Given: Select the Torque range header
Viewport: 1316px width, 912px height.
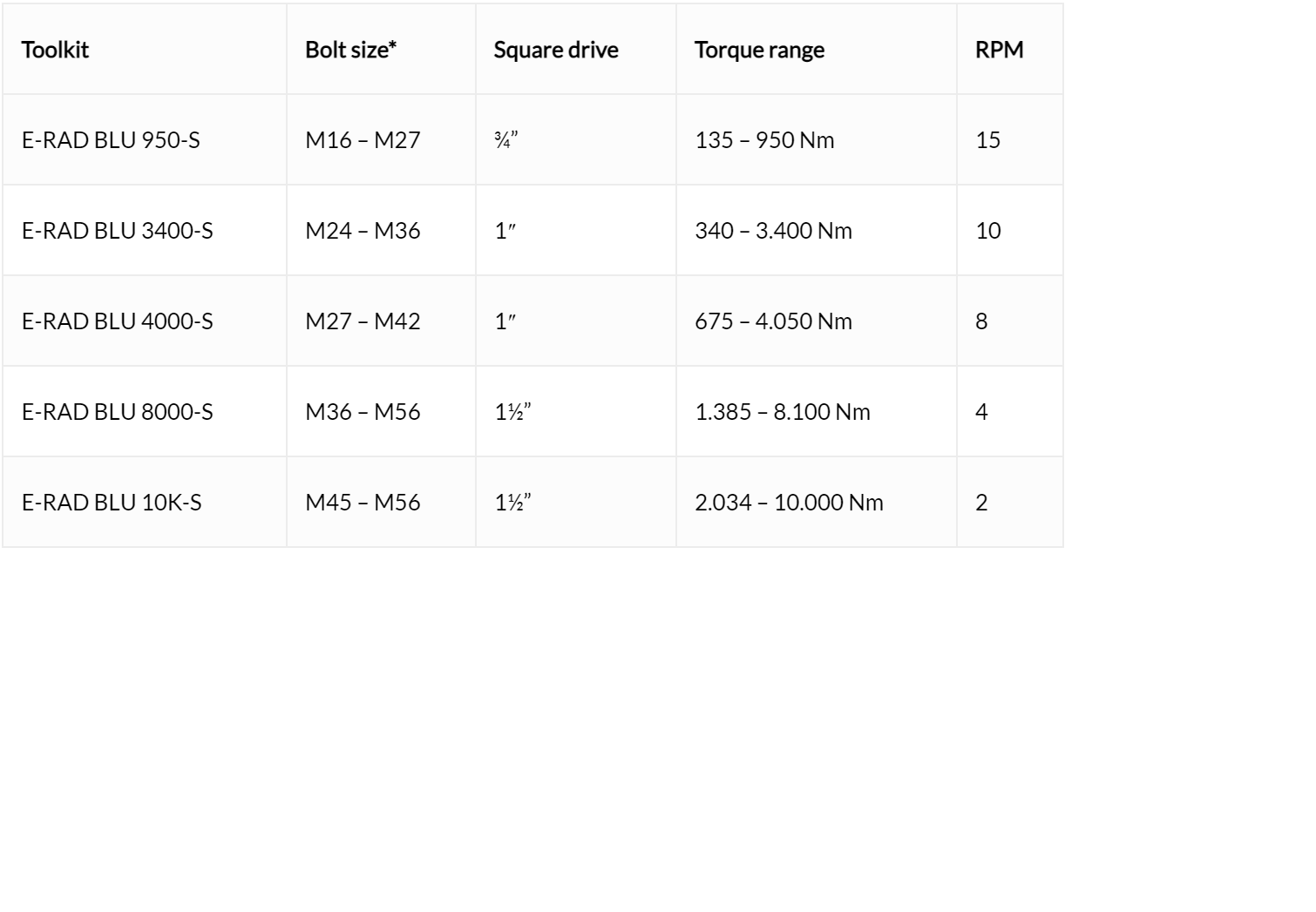Looking at the screenshot, I should 817,49.
